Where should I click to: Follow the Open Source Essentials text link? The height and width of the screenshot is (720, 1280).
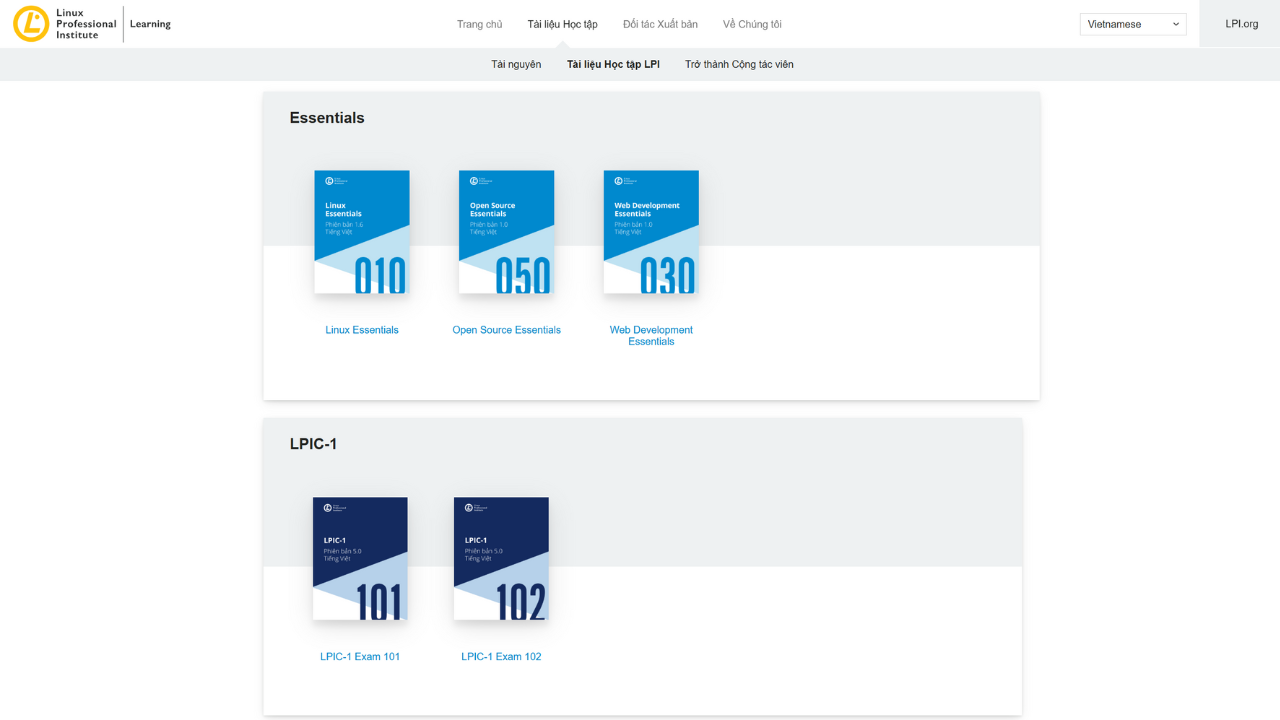click(x=506, y=330)
